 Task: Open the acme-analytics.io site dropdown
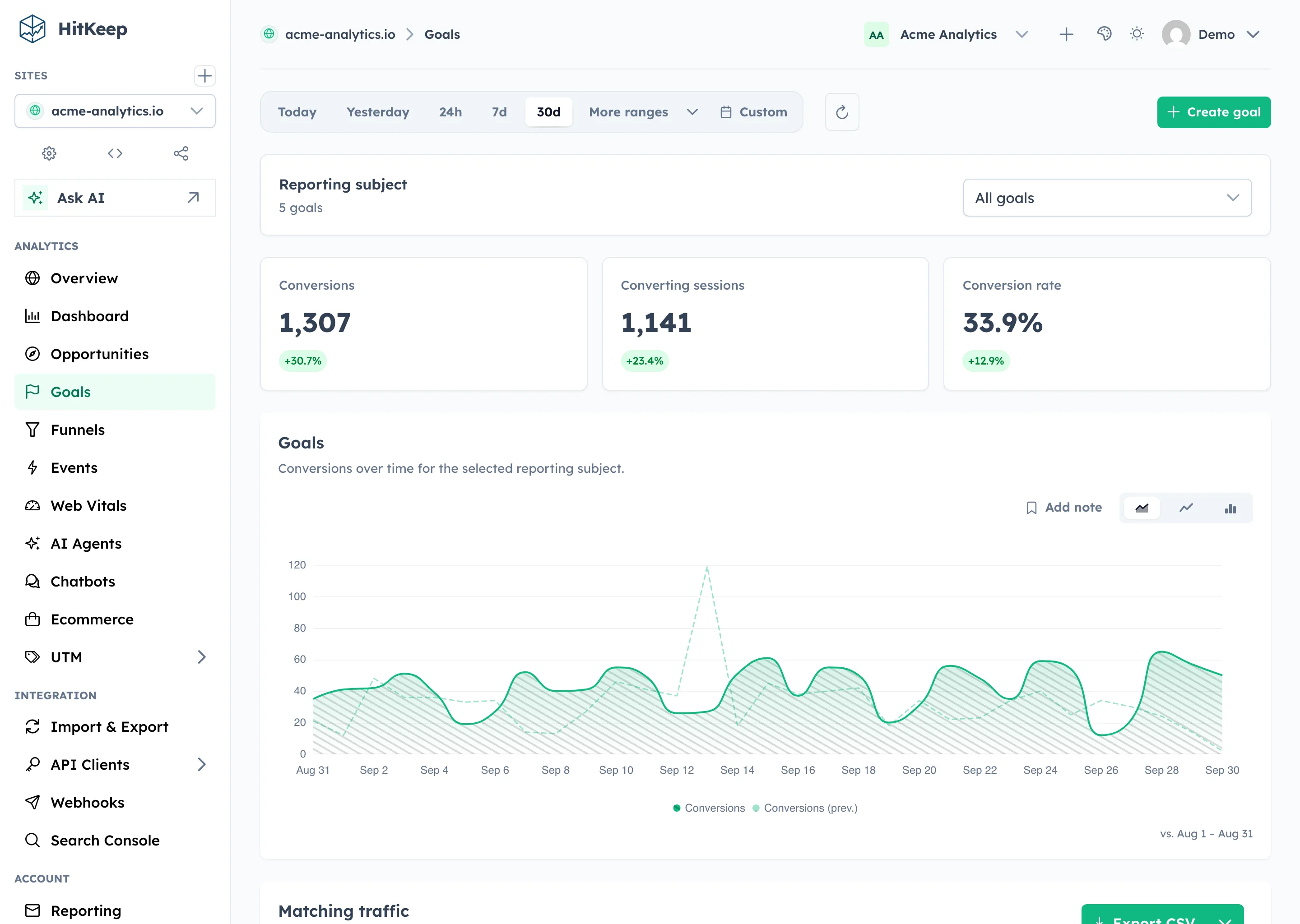(x=115, y=111)
